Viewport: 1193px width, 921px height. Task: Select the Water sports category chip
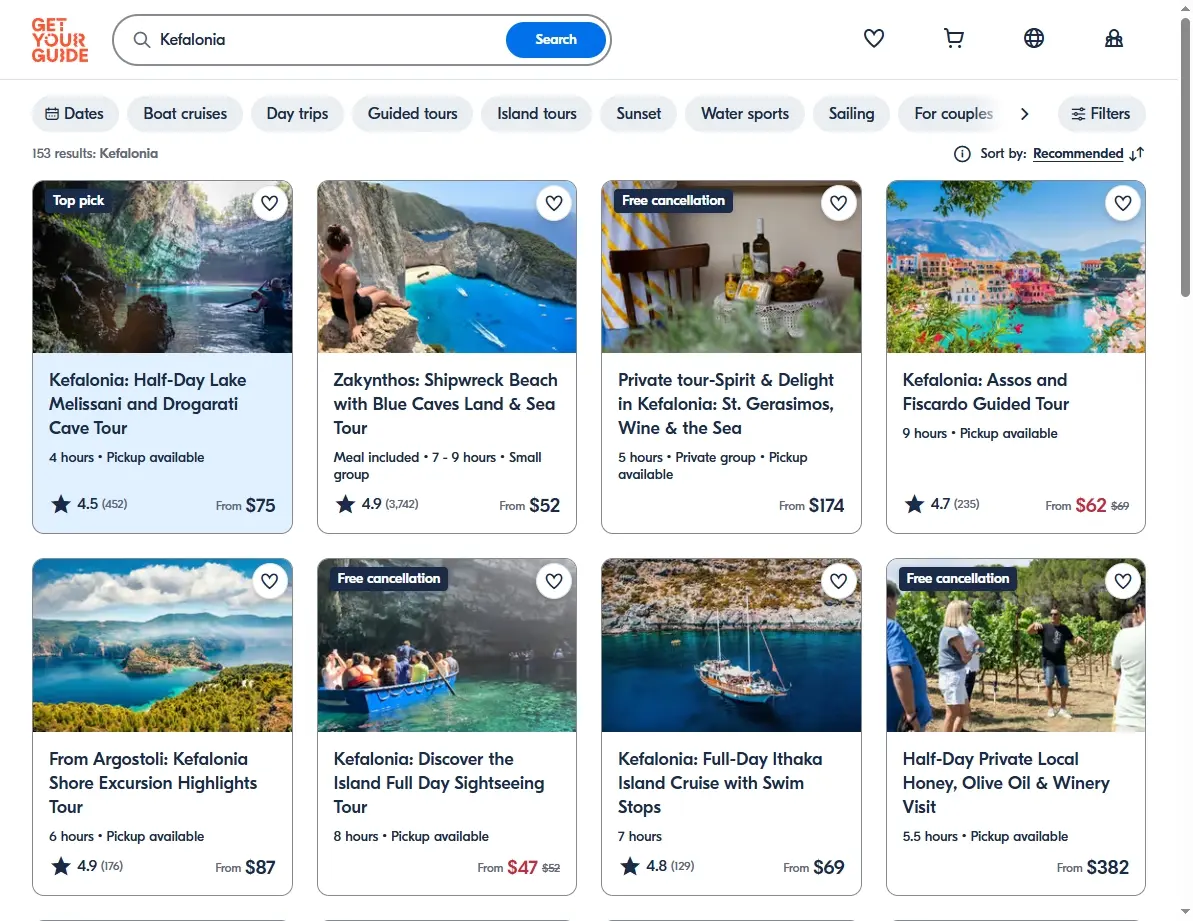point(745,113)
